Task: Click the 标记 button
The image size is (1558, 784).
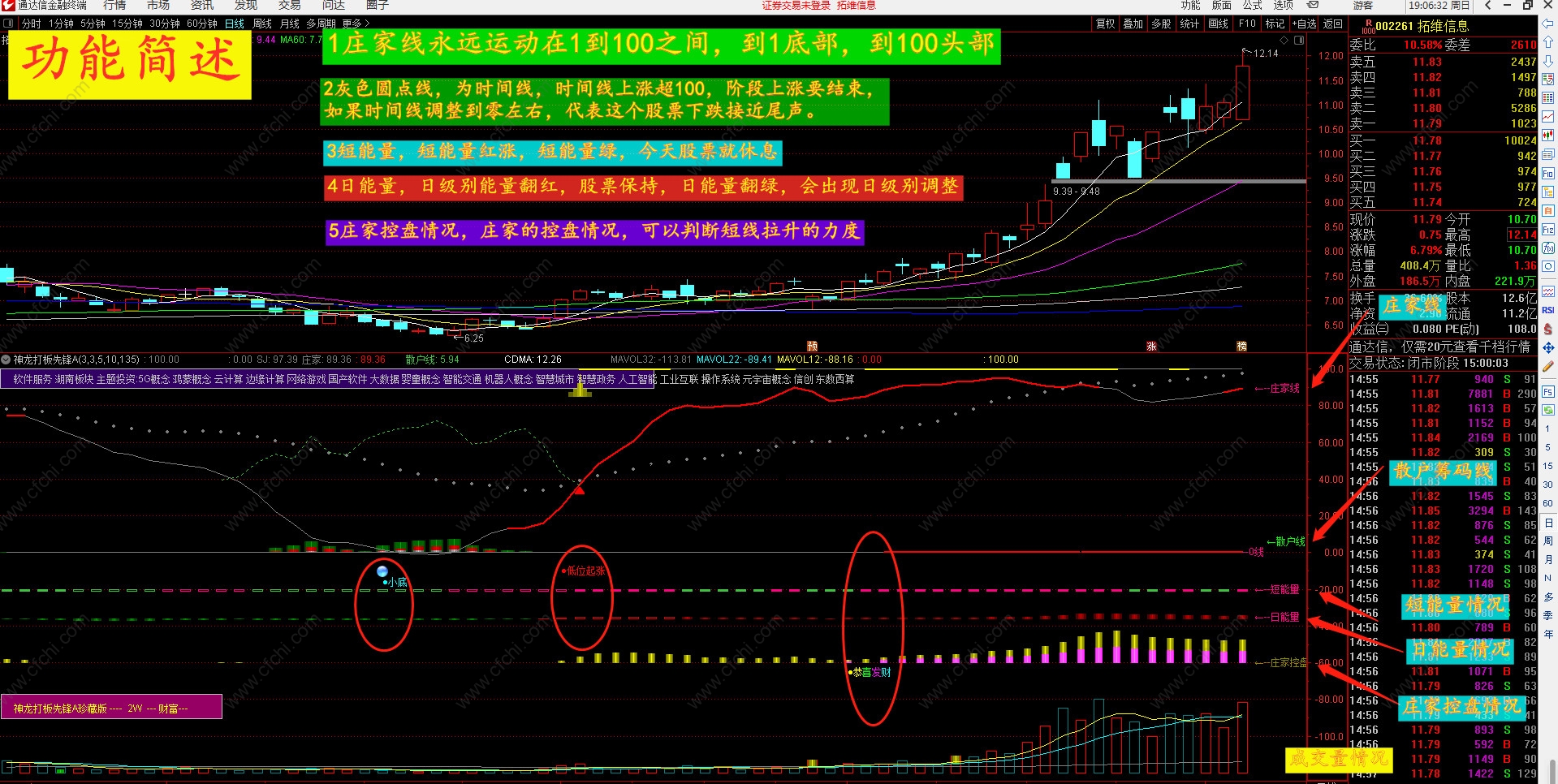Action: pyautogui.click(x=1275, y=24)
